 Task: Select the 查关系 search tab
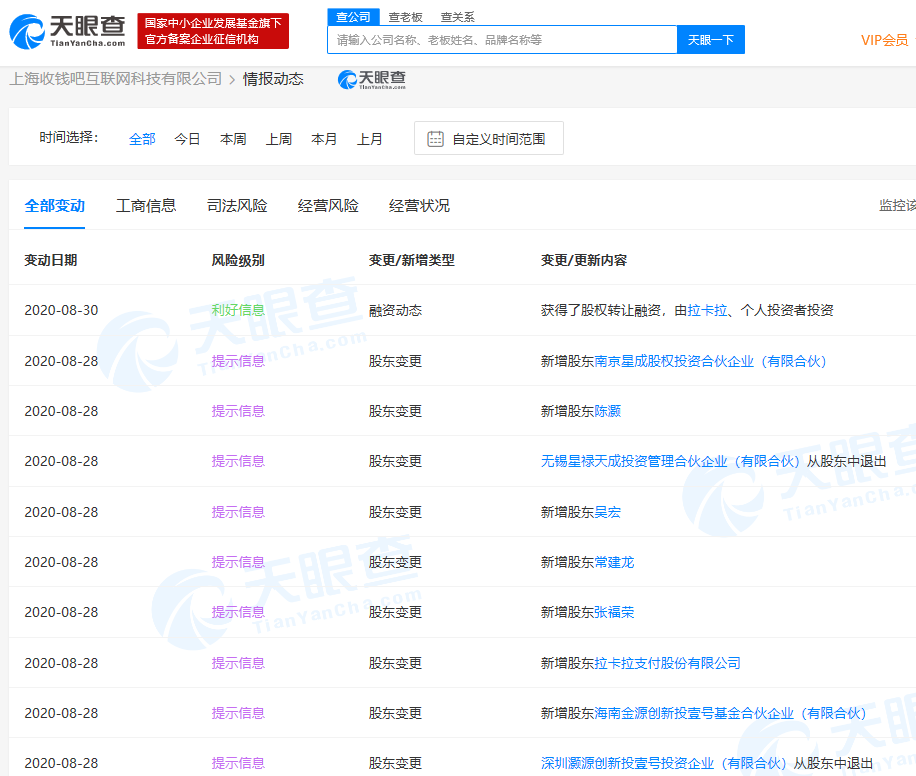pyautogui.click(x=457, y=18)
